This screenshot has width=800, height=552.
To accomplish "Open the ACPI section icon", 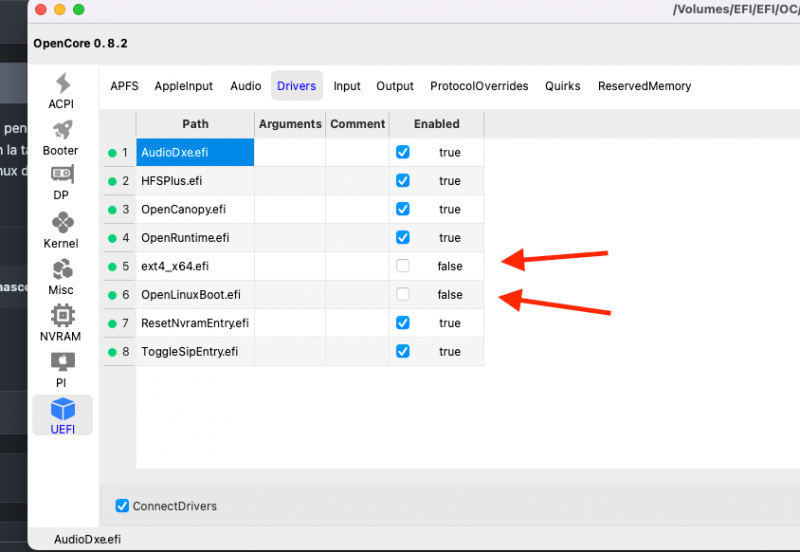I will coord(62,84).
